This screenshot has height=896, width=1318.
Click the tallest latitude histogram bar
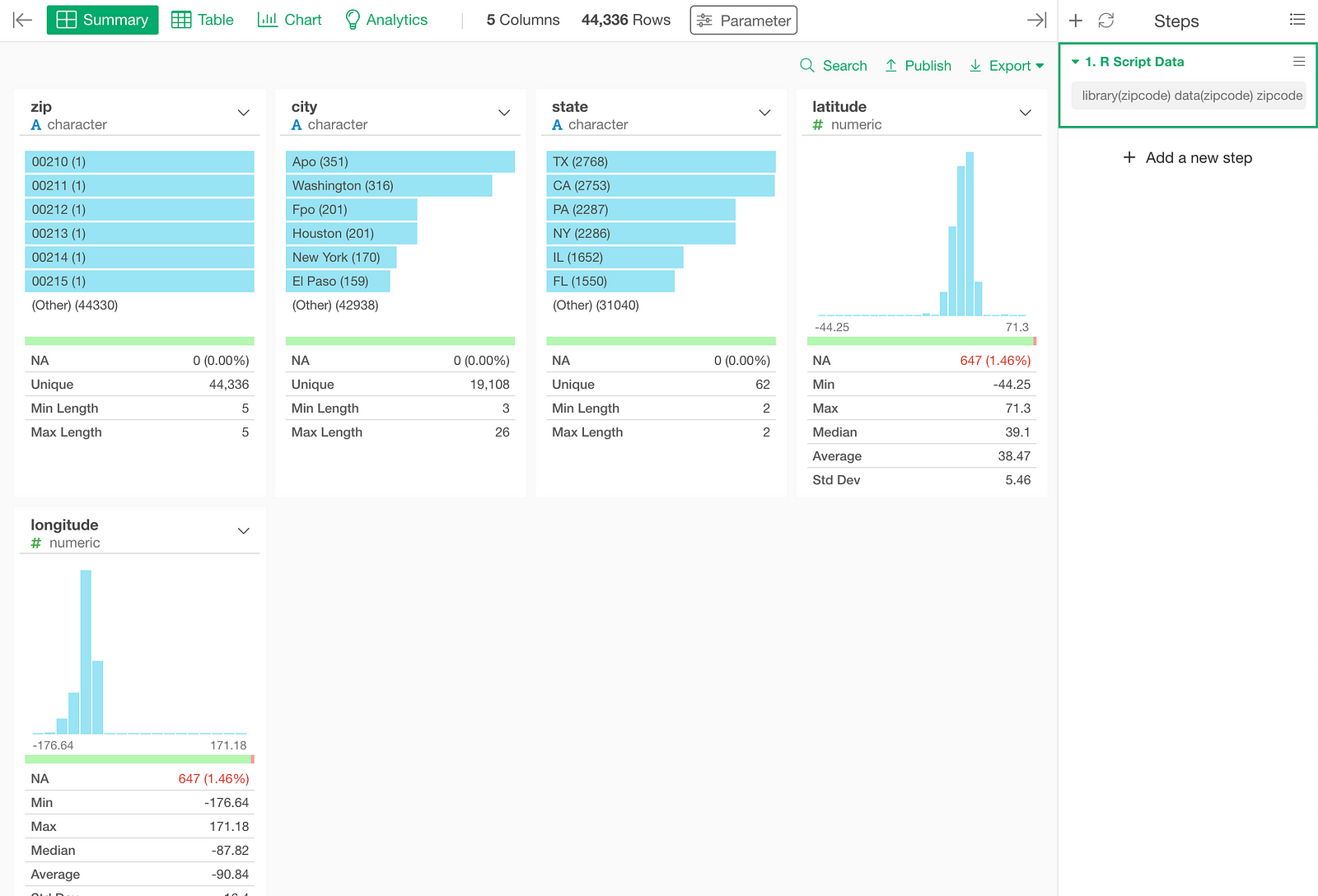(970, 234)
